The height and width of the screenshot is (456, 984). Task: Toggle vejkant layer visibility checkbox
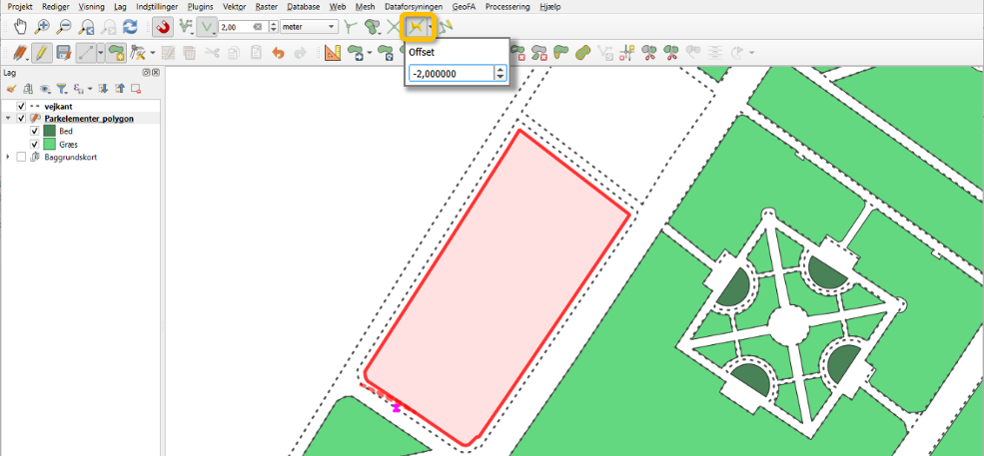21,106
